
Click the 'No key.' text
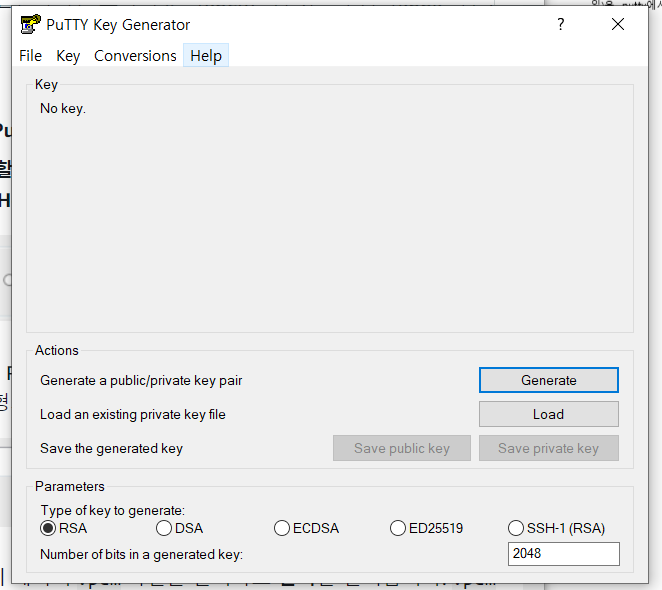(x=63, y=109)
